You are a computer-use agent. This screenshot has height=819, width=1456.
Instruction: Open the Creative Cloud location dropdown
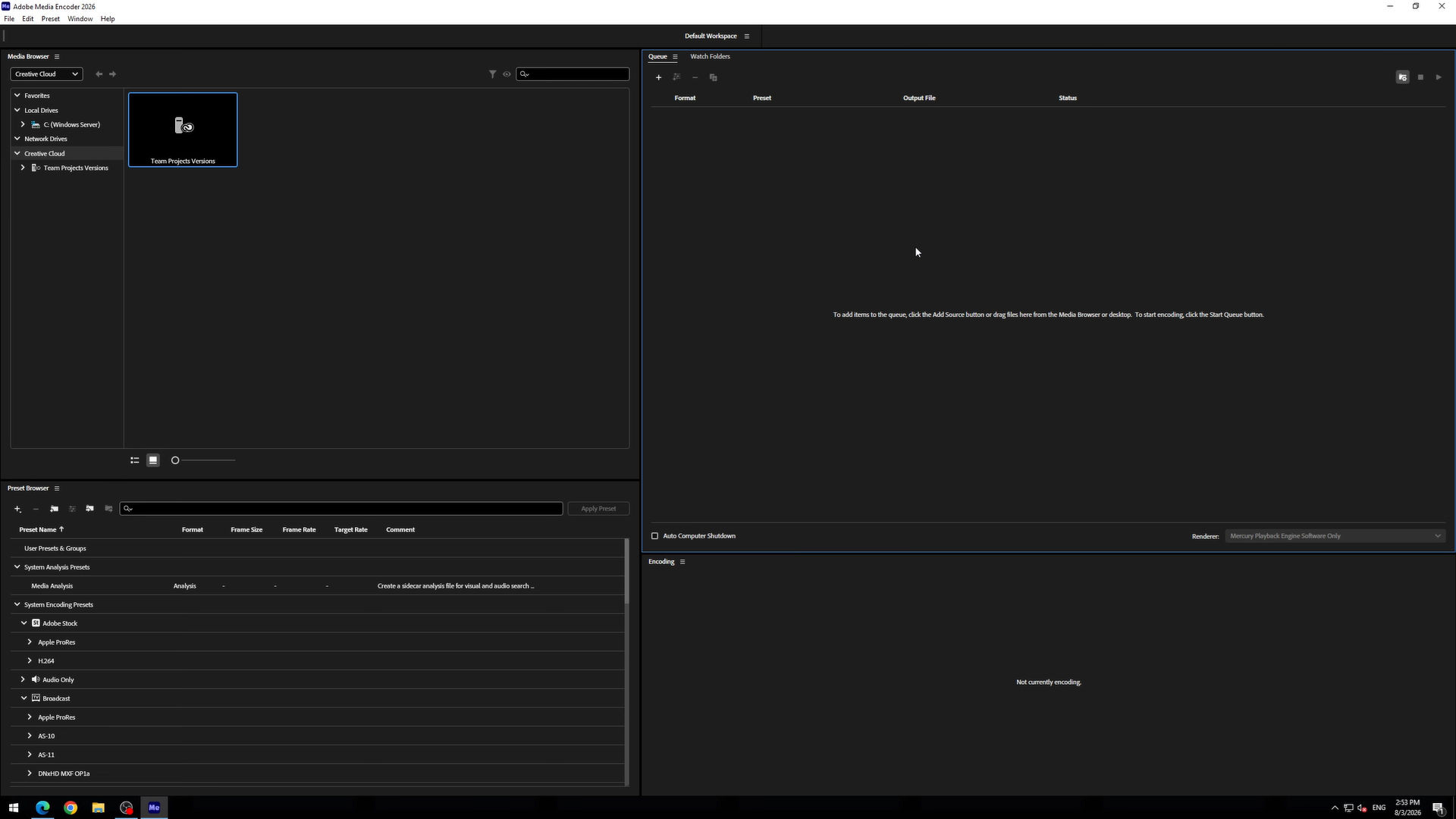[x=46, y=74]
